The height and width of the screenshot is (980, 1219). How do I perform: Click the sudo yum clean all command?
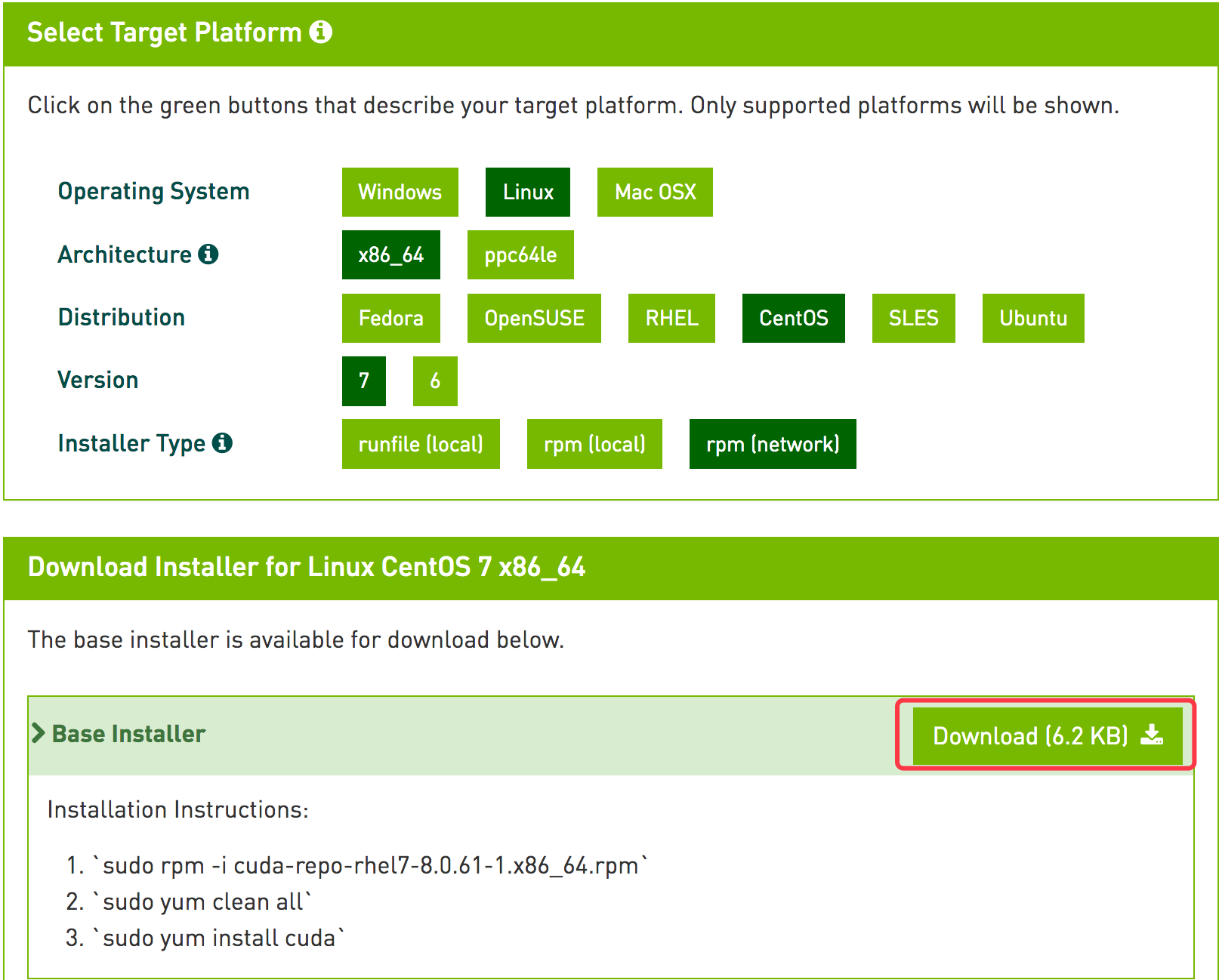(202, 901)
